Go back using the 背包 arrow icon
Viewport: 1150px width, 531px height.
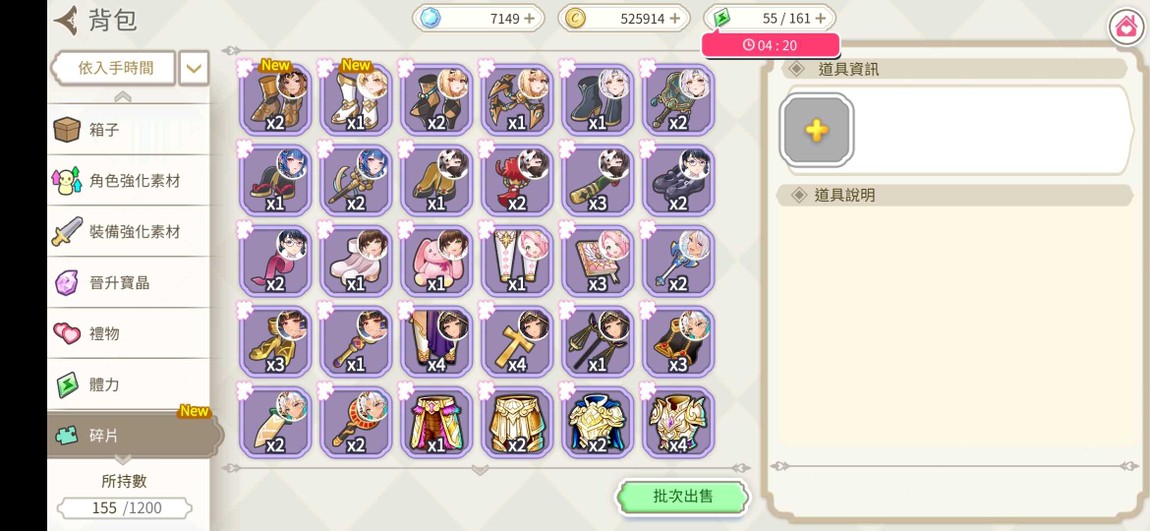pyautogui.click(x=66, y=21)
